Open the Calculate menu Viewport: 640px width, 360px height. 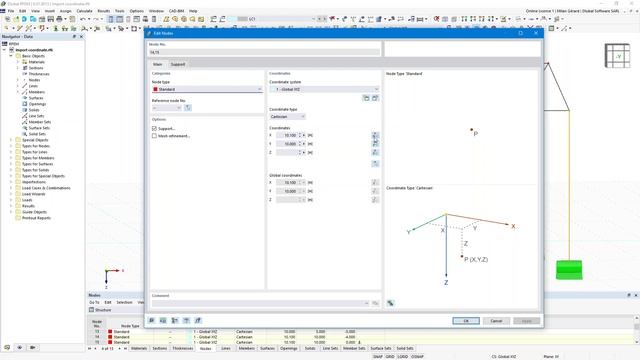(x=84, y=11)
